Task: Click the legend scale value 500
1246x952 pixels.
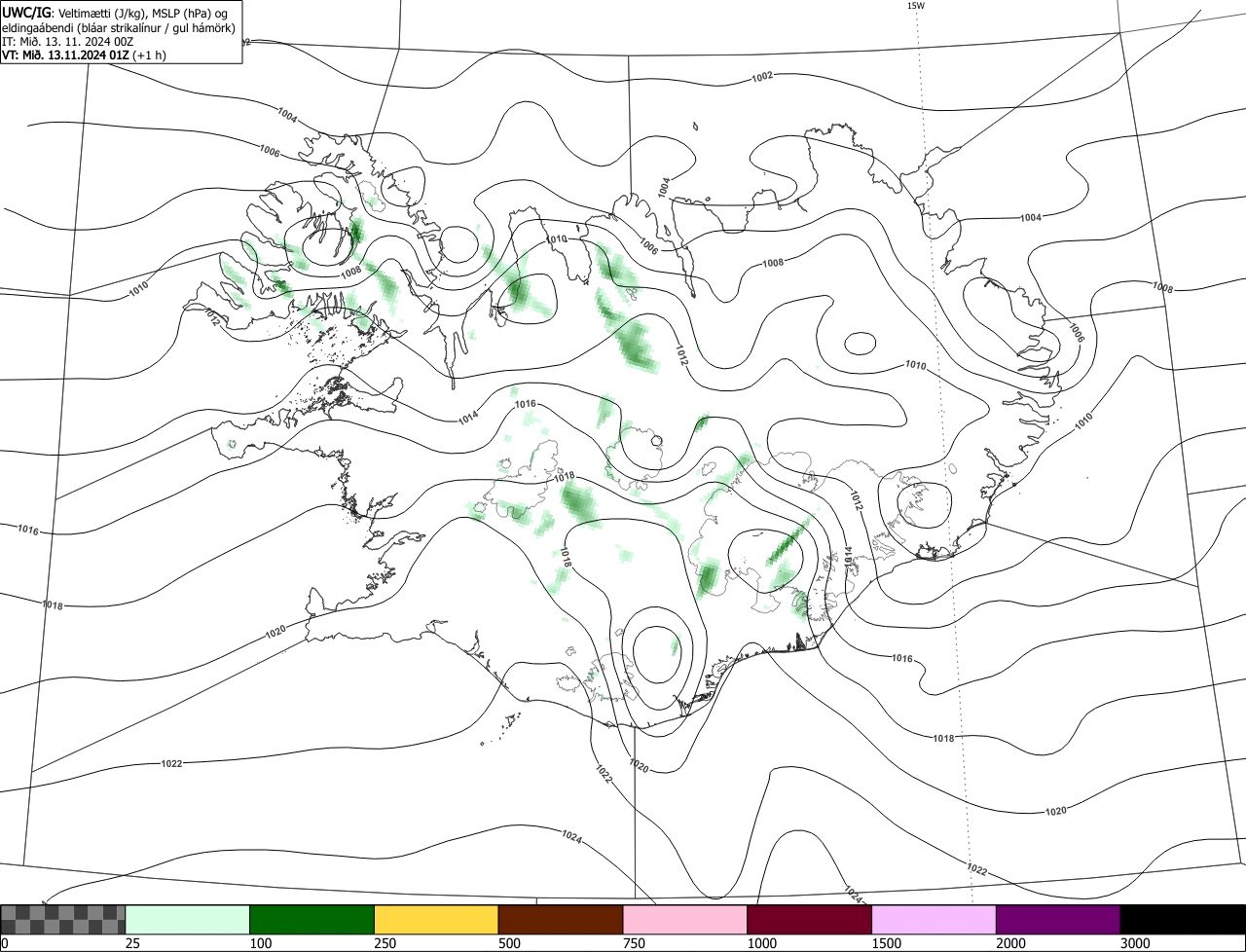Action: [509, 943]
